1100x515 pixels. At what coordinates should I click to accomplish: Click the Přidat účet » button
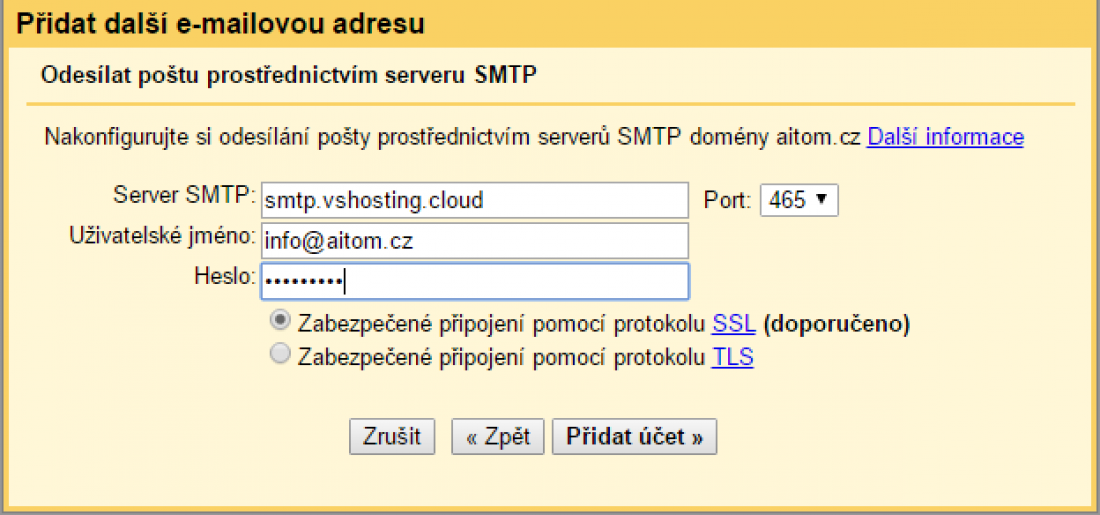(x=634, y=437)
